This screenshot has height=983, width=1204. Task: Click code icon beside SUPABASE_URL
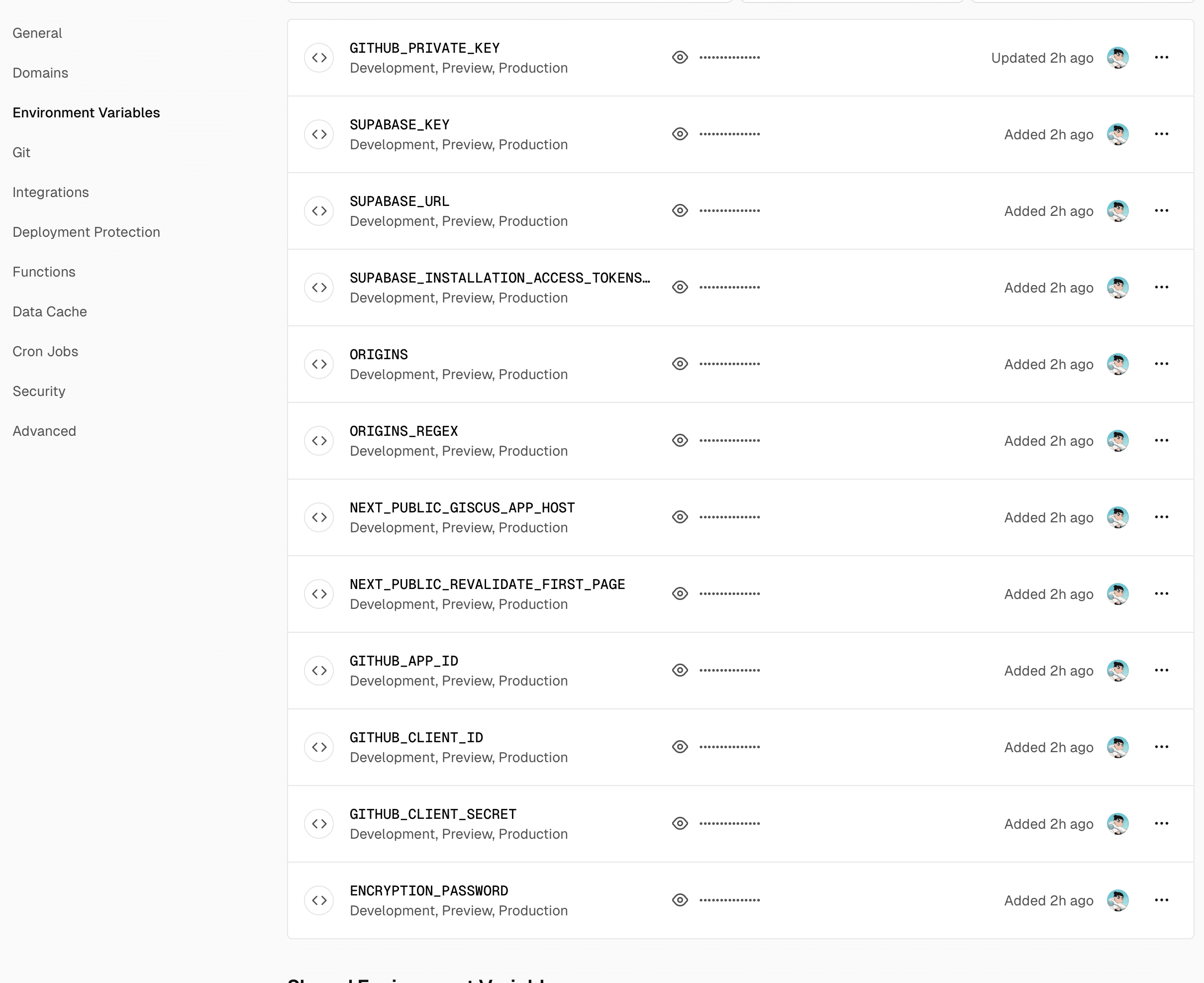point(319,210)
